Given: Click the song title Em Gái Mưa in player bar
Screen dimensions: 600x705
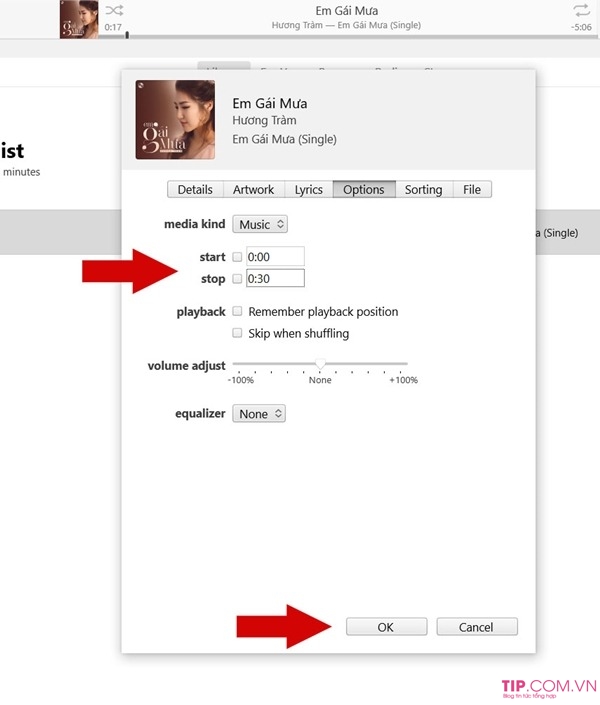Looking at the screenshot, I should pyautogui.click(x=346, y=10).
